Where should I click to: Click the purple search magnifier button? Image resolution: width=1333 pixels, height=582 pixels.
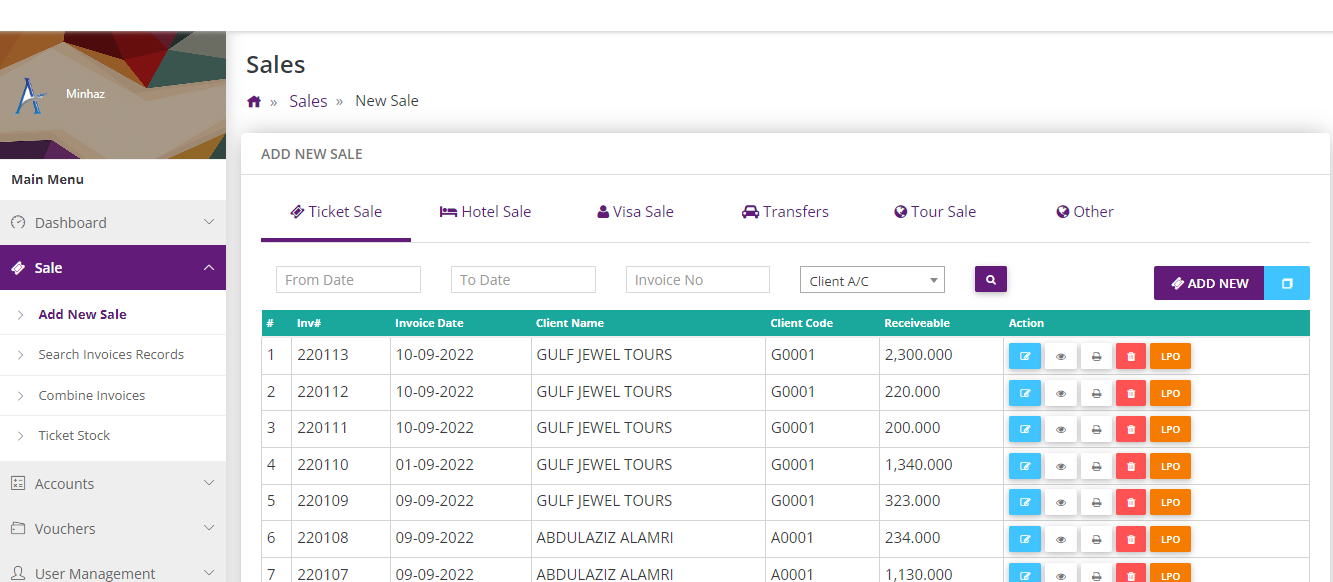(x=990, y=280)
